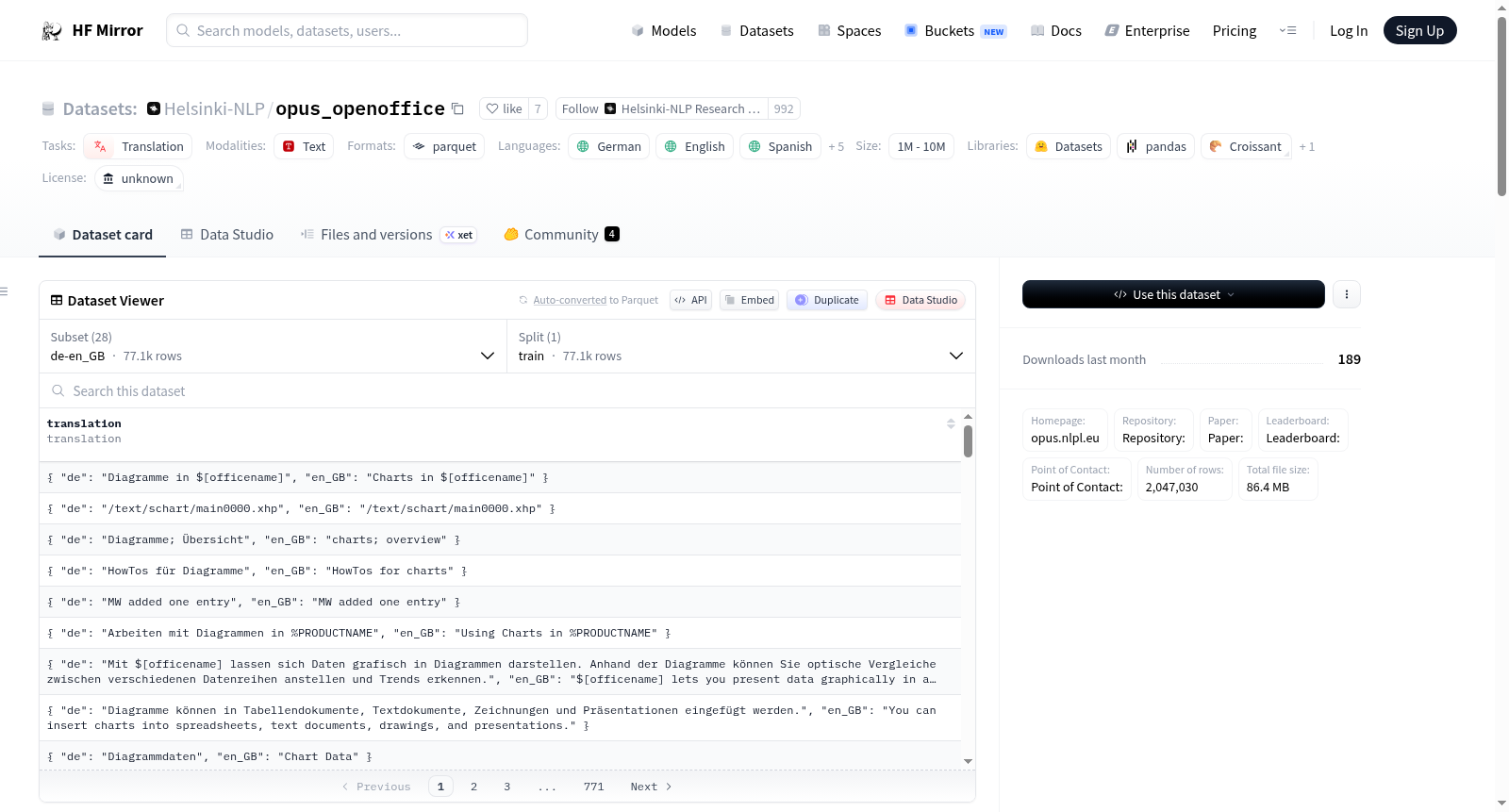This screenshot has height=812, width=1509.
Task: Go to the Pricing page
Action: click(1235, 30)
